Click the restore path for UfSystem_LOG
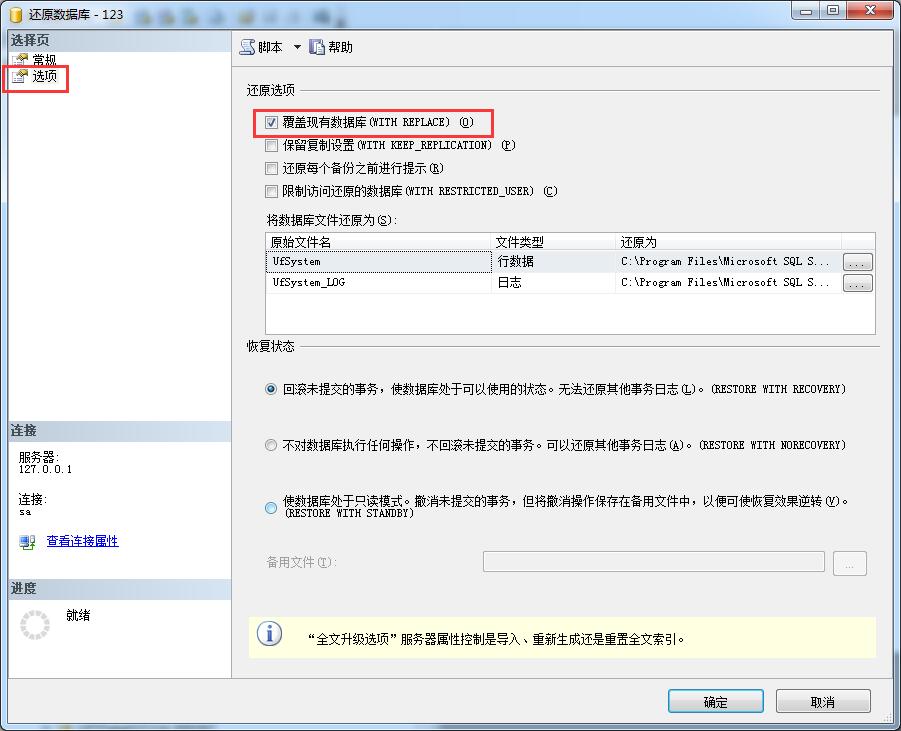 [728, 283]
